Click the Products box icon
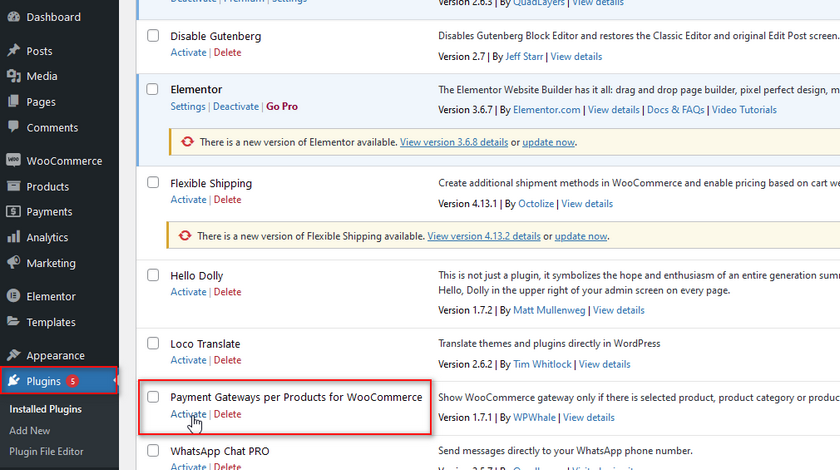The width and height of the screenshot is (840, 470). point(13,186)
